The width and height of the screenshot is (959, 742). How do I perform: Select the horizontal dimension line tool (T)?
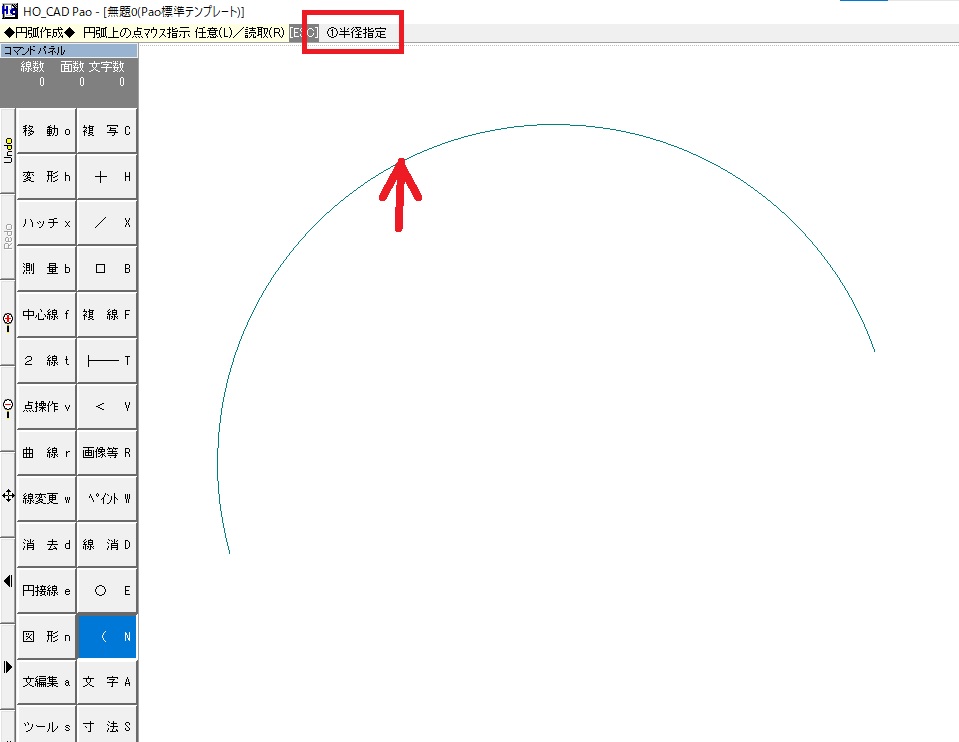pyautogui.click(x=107, y=361)
